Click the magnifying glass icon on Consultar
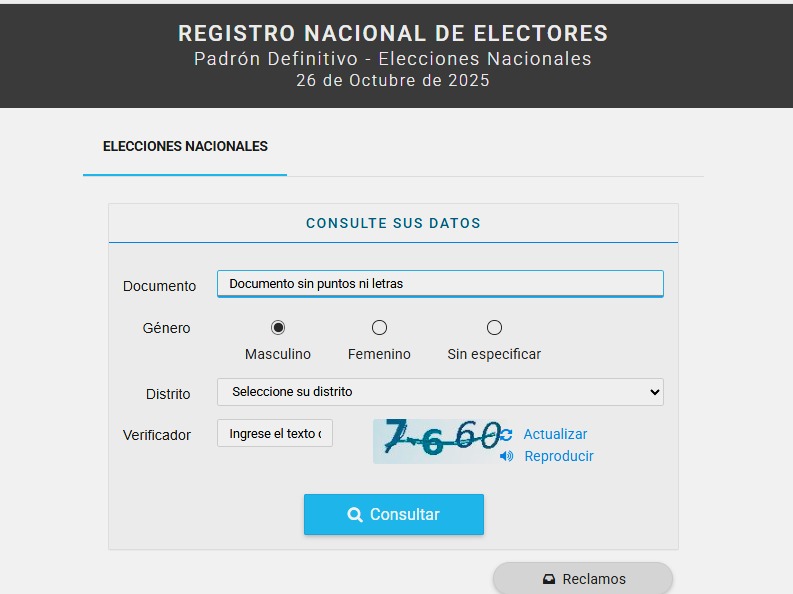793x594 pixels. click(355, 515)
